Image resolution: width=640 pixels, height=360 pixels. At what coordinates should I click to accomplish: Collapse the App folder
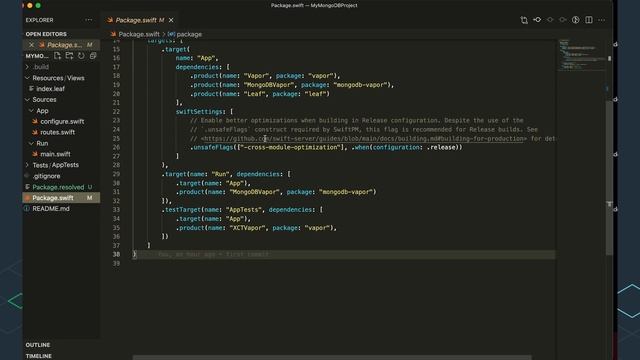click(31, 111)
